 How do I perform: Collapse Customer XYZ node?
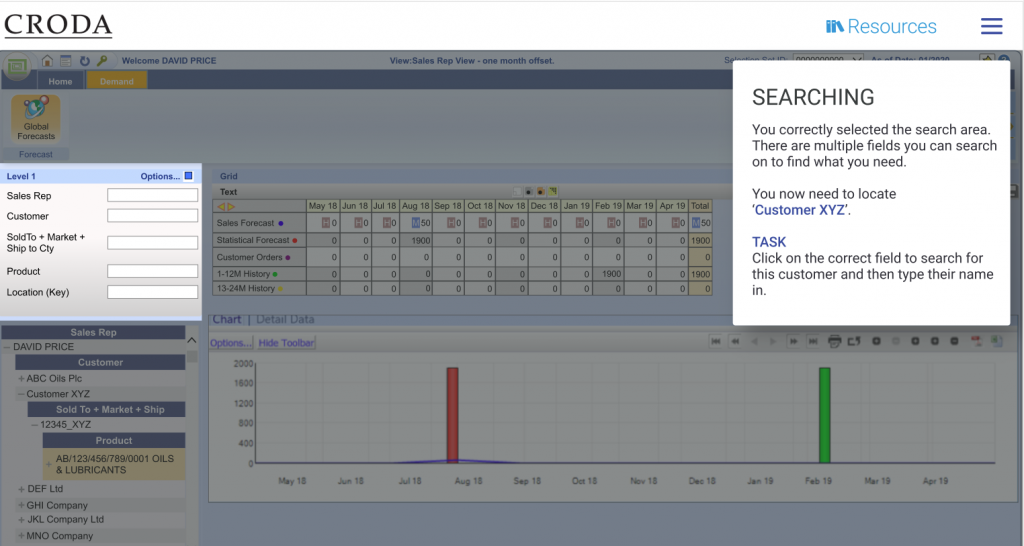point(22,394)
